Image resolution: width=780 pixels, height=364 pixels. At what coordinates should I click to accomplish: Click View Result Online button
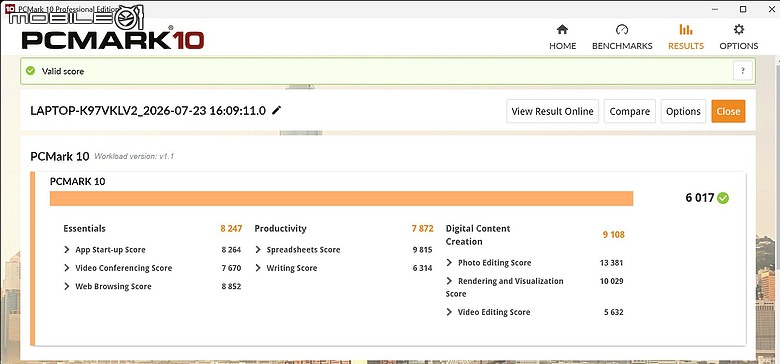tap(552, 111)
